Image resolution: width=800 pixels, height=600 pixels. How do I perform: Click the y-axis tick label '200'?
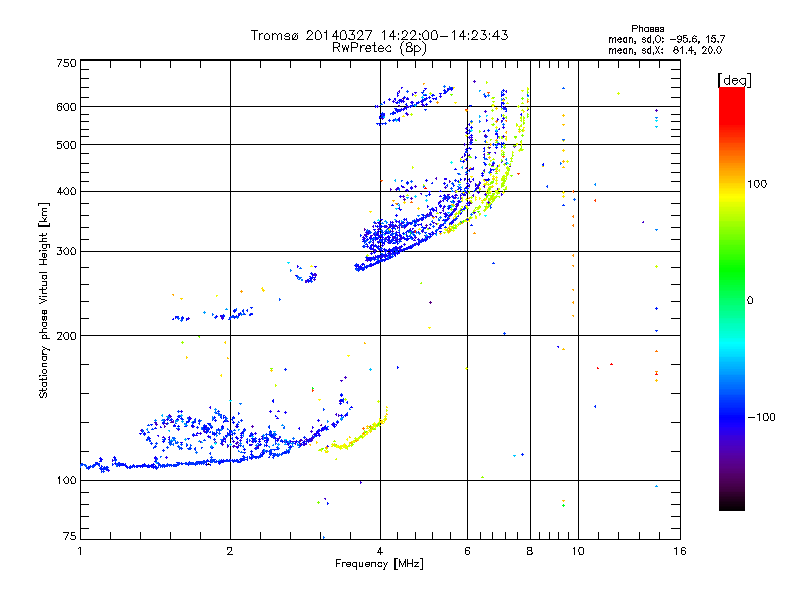(66, 335)
